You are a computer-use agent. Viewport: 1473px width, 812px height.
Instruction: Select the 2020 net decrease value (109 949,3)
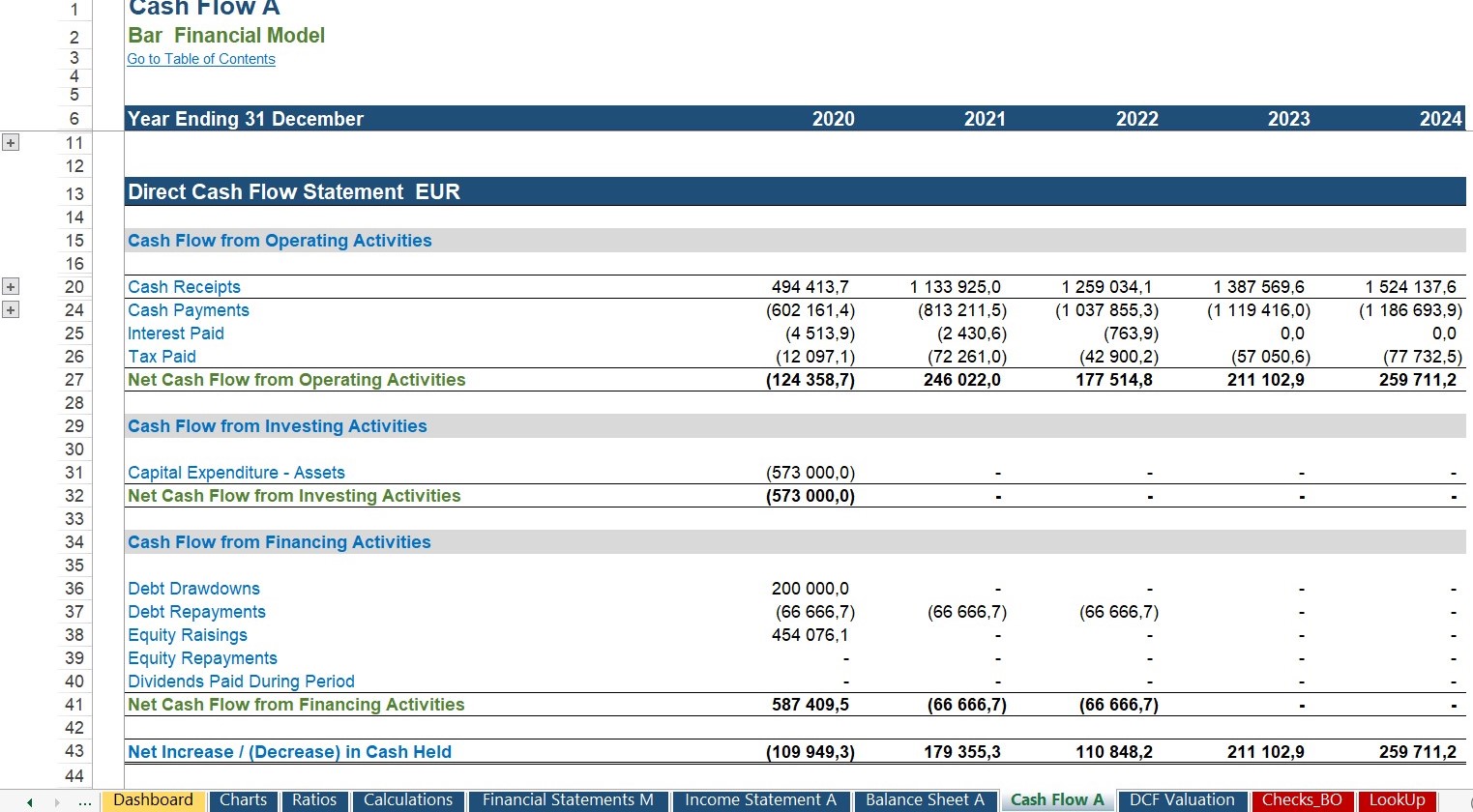click(810, 752)
